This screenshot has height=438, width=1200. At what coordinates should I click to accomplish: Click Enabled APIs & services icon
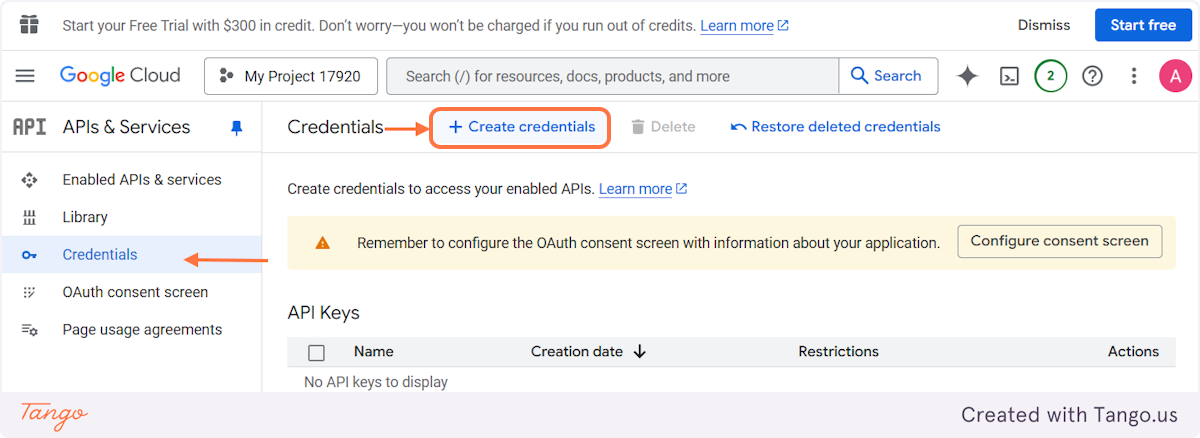click(29, 180)
